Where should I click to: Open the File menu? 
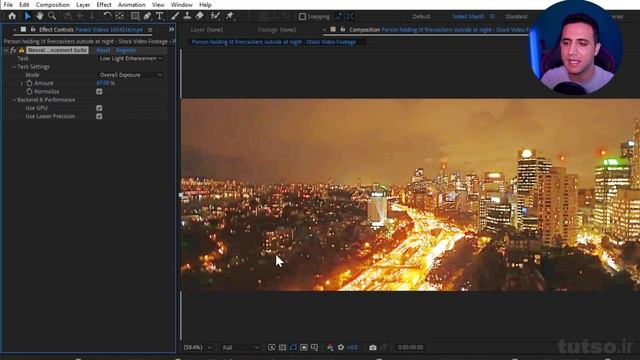pyautogui.click(x=8, y=5)
